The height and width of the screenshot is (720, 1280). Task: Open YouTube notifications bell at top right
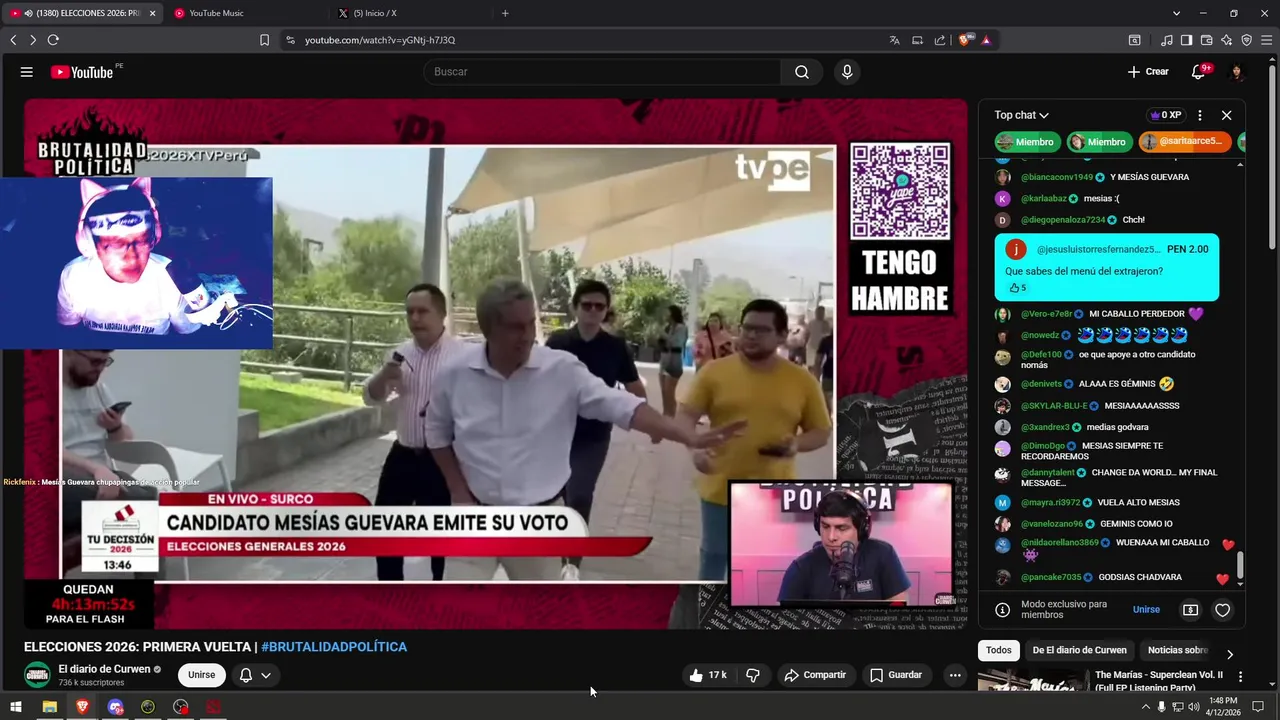(1198, 72)
